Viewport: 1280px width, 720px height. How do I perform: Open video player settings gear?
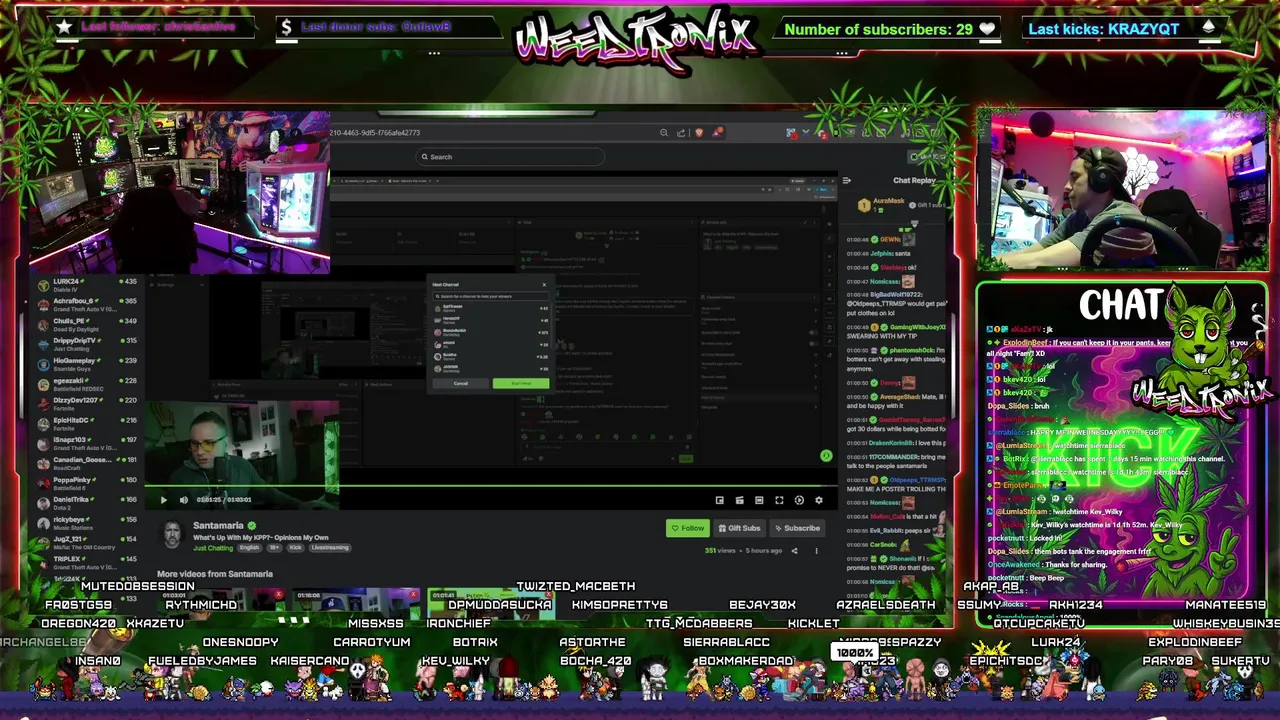[819, 500]
